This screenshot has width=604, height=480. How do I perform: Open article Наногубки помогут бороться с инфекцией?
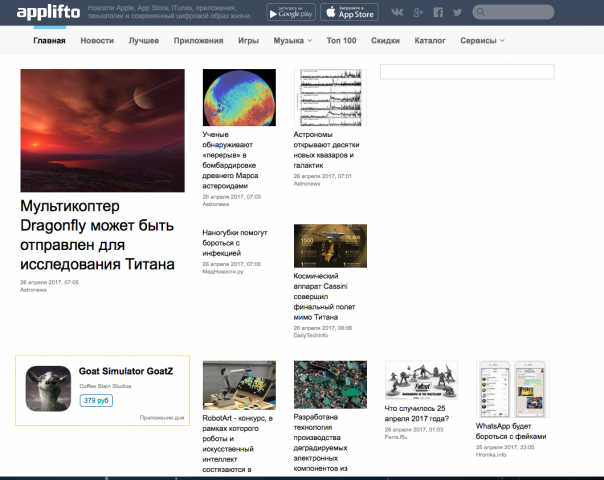click(x=235, y=243)
